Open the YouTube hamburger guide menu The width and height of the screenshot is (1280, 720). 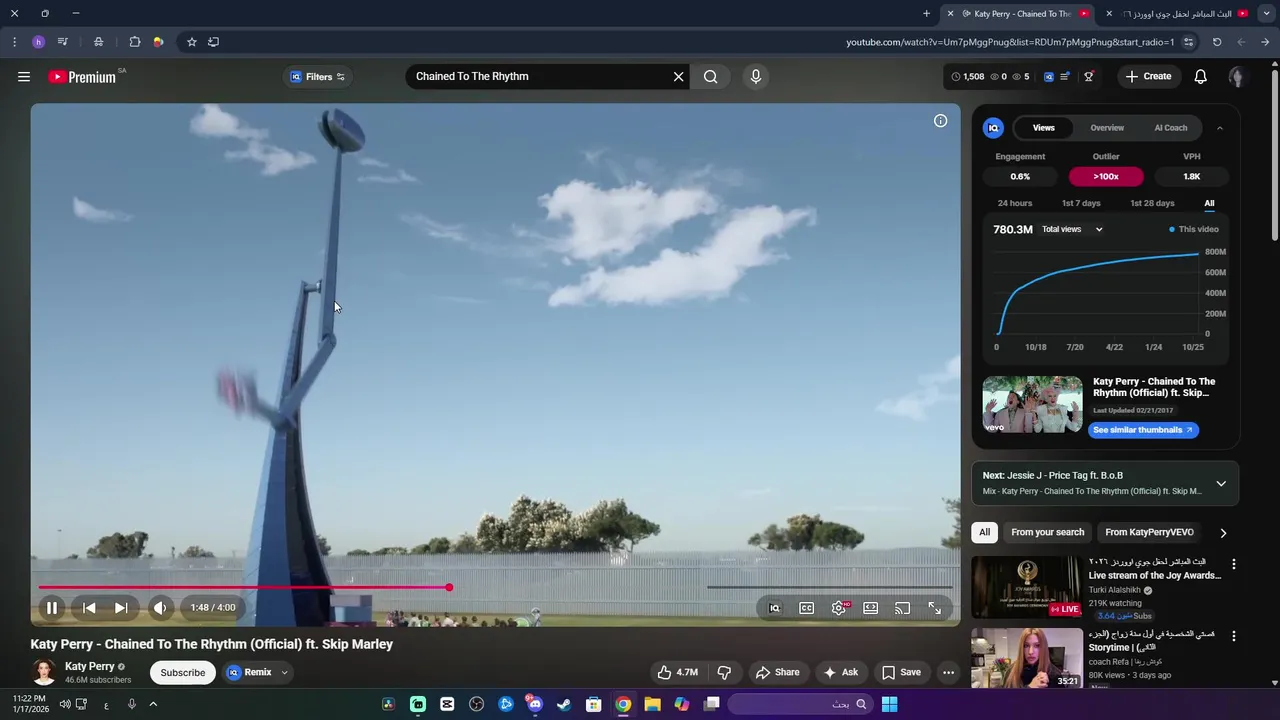24,76
